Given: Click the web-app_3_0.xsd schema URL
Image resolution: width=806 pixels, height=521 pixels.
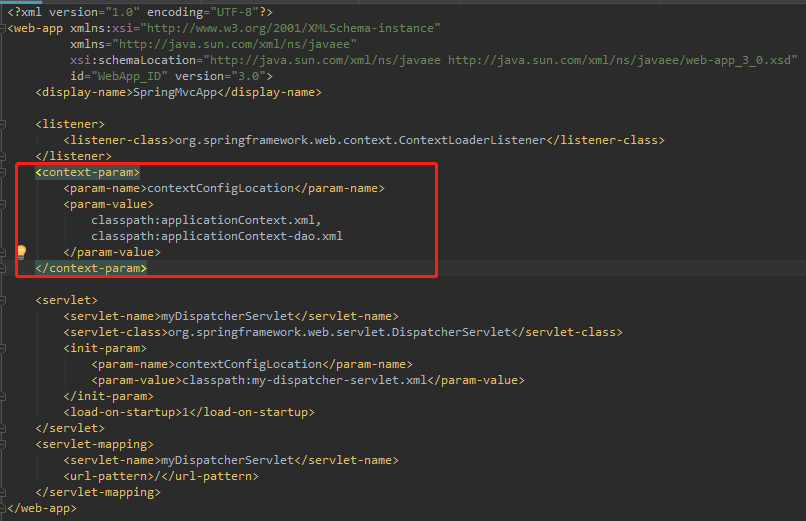Looking at the screenshot, I should coord(619,60).
